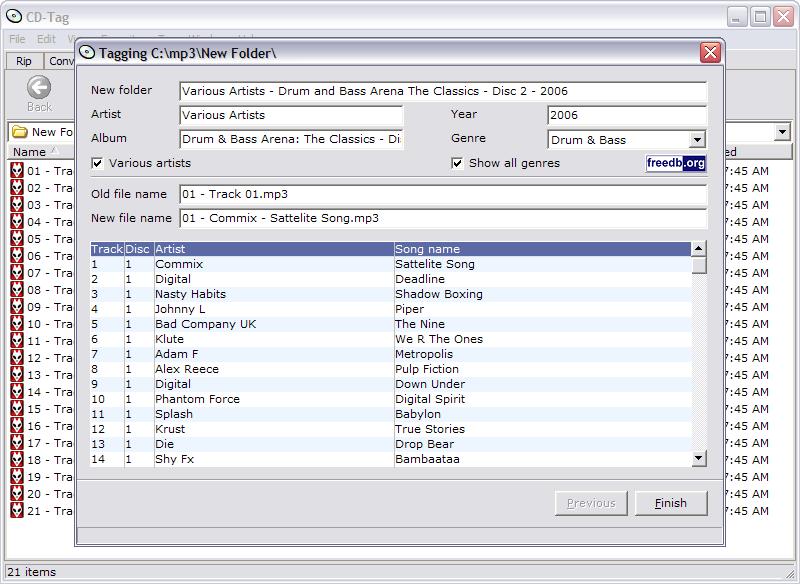Expand the address bar dropdown arrow
Image resolution: width=800 pixels, height=584 pixels.
[781, 132]
